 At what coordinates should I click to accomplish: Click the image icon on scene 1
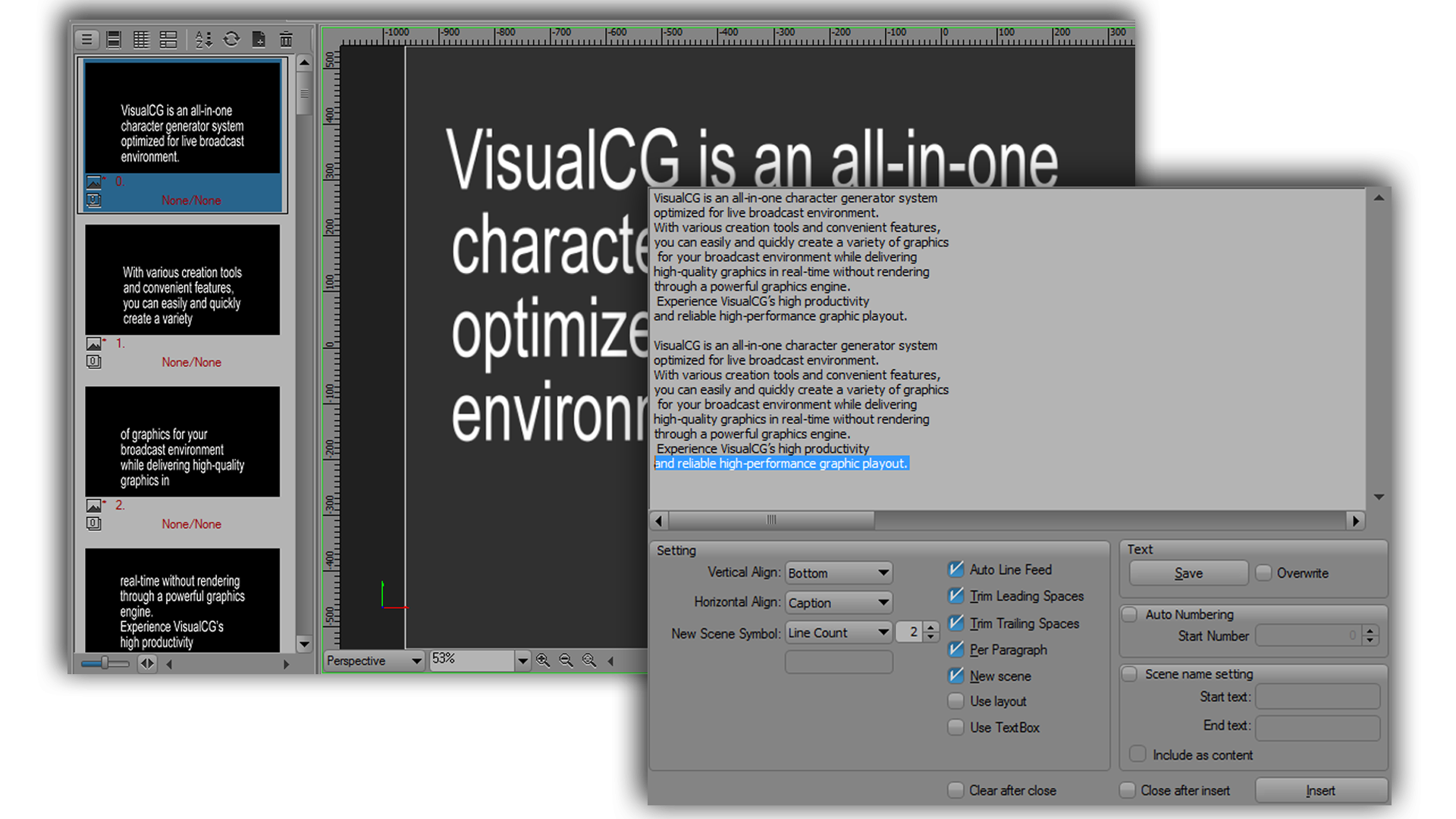click(94, 344)
